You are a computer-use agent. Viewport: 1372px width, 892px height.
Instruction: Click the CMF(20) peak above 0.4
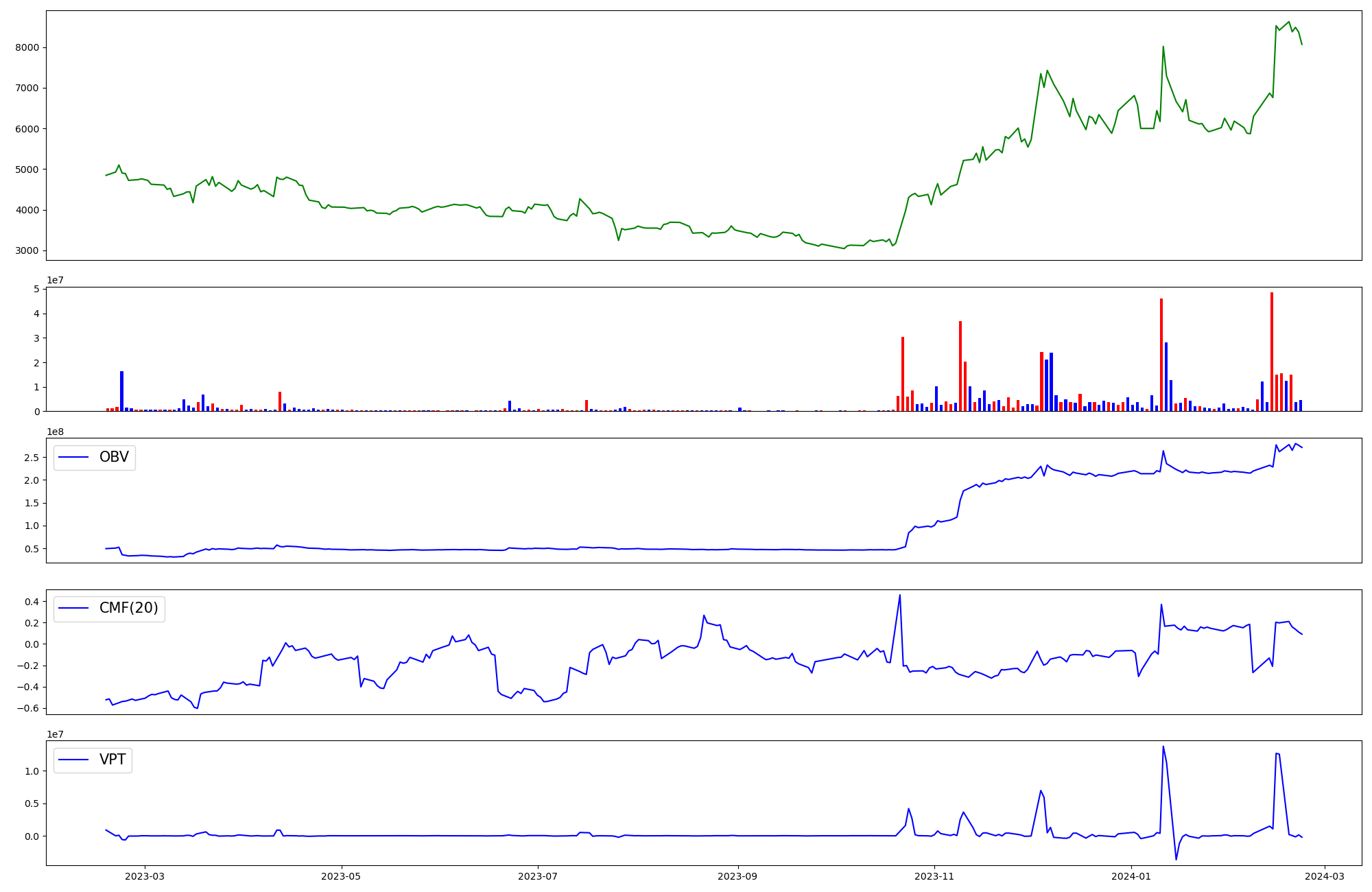(899, 596)
